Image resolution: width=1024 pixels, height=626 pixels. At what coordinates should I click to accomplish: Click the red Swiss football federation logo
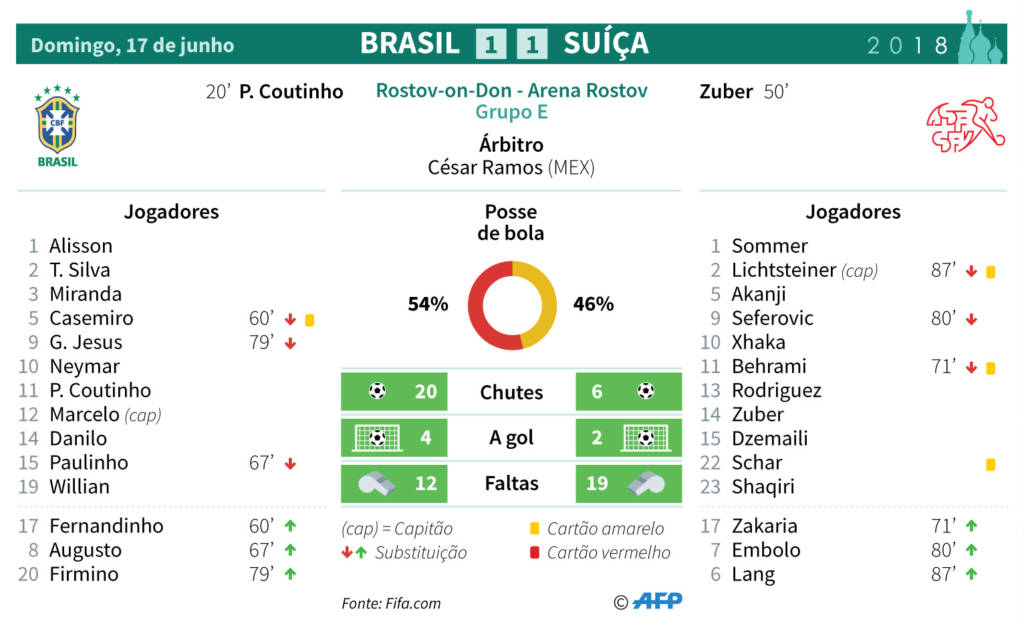tap(965, 125)
